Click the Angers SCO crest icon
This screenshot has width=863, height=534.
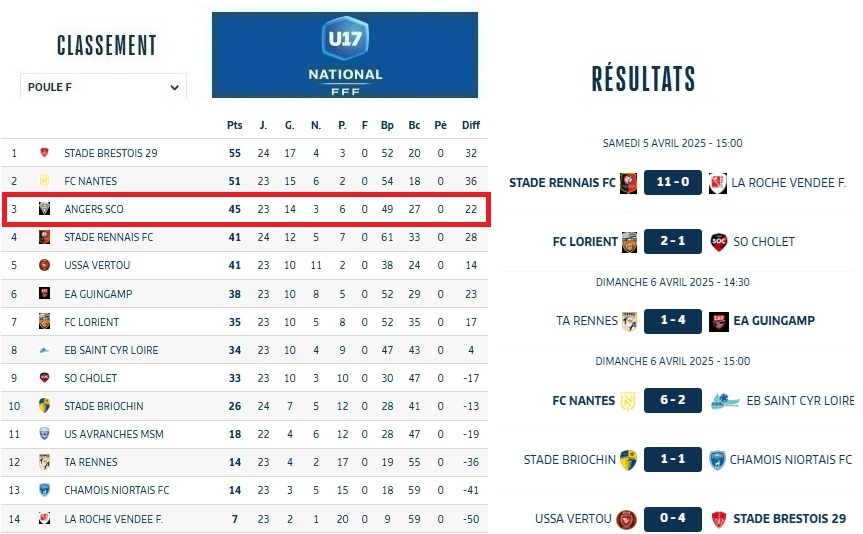click(45, 209)
